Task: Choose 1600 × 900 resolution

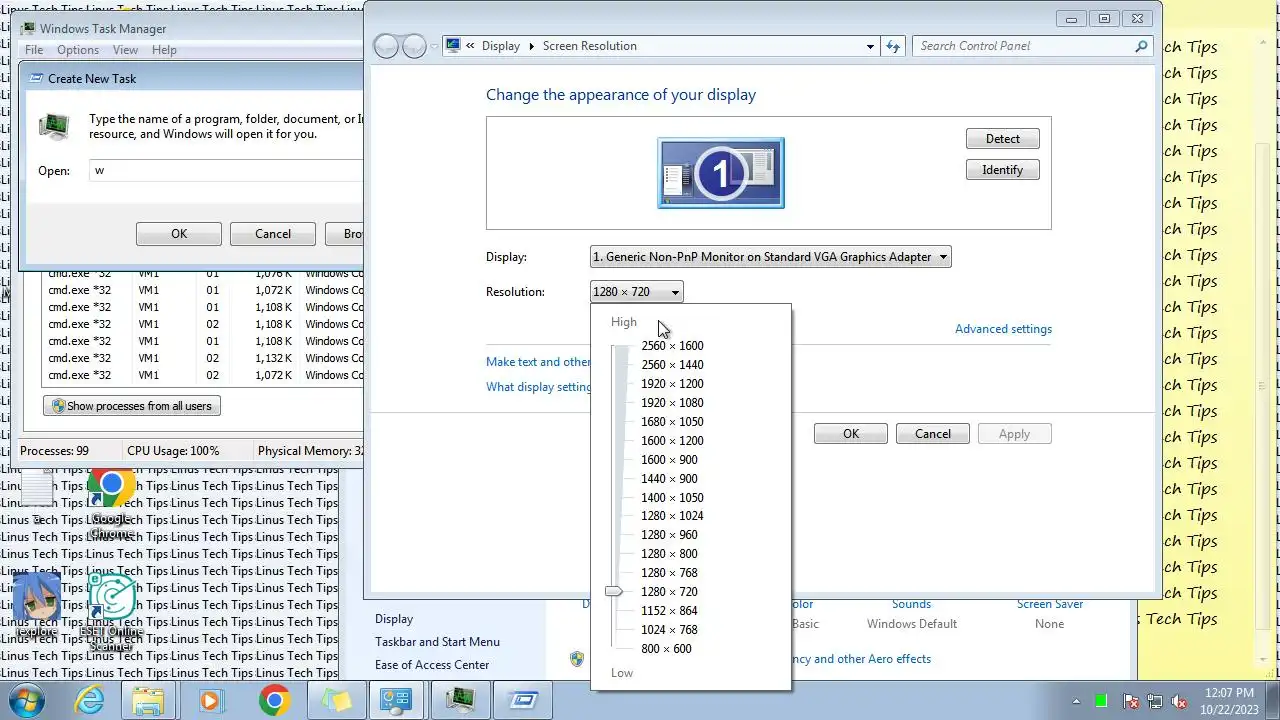Action: (669, 460)
